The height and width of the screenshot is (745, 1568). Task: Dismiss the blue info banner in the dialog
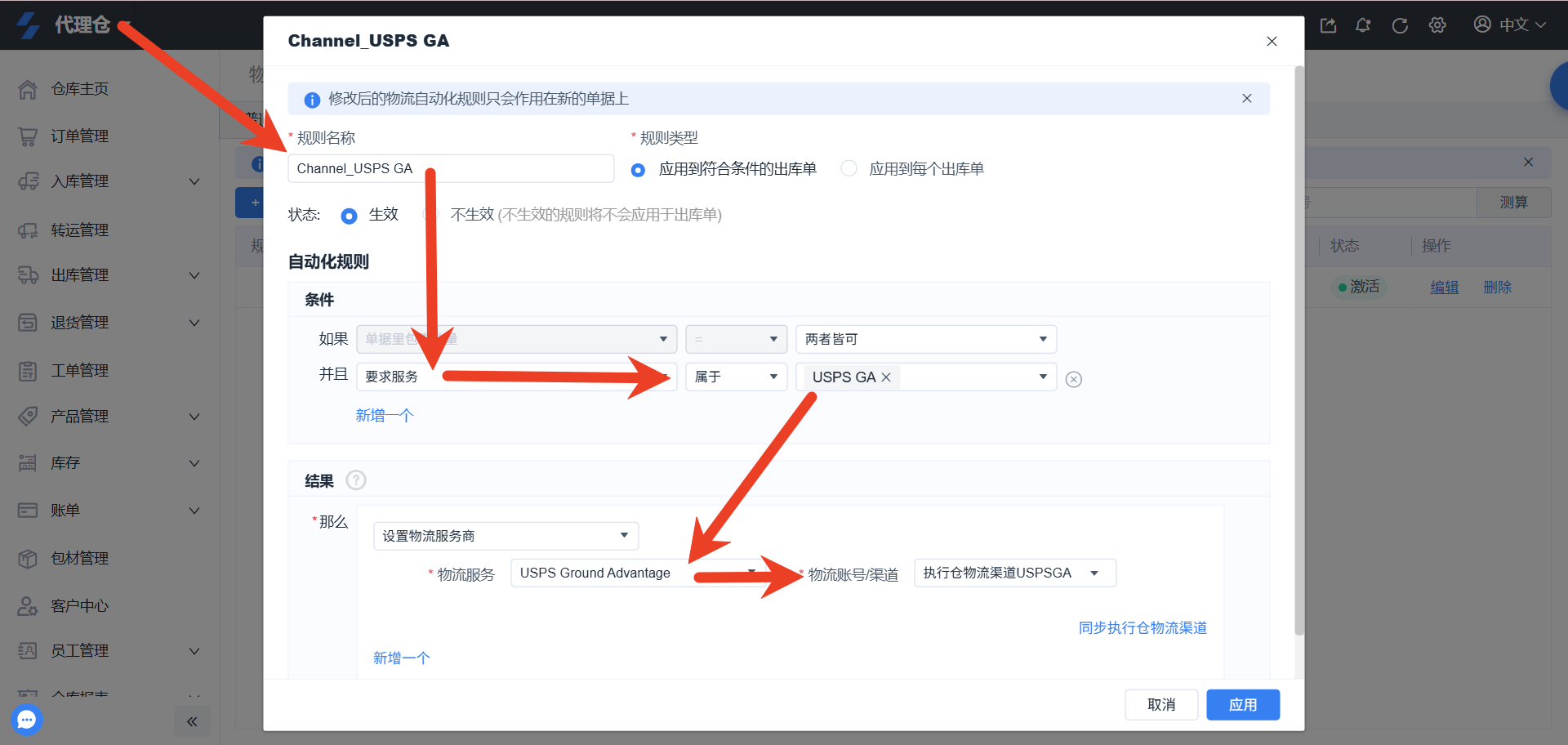coord(1247,99)
